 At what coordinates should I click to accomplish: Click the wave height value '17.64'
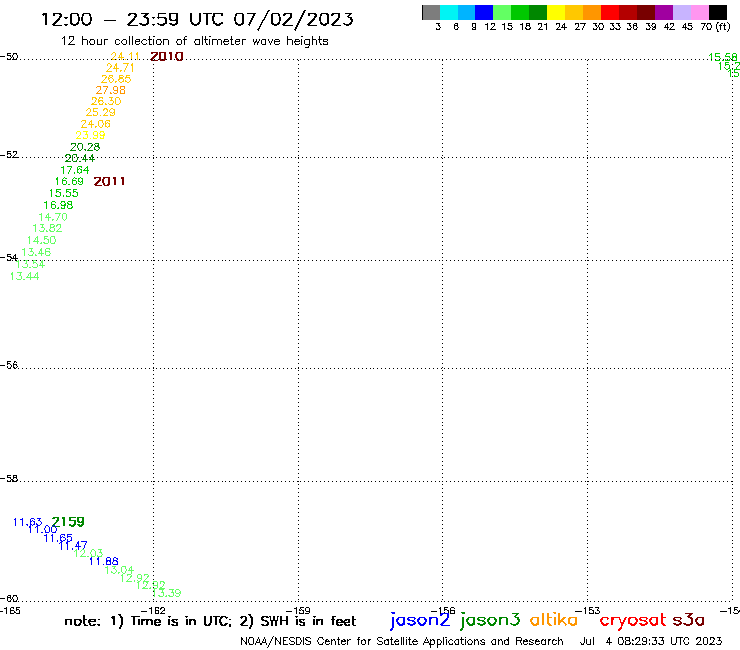coord(75,170)
